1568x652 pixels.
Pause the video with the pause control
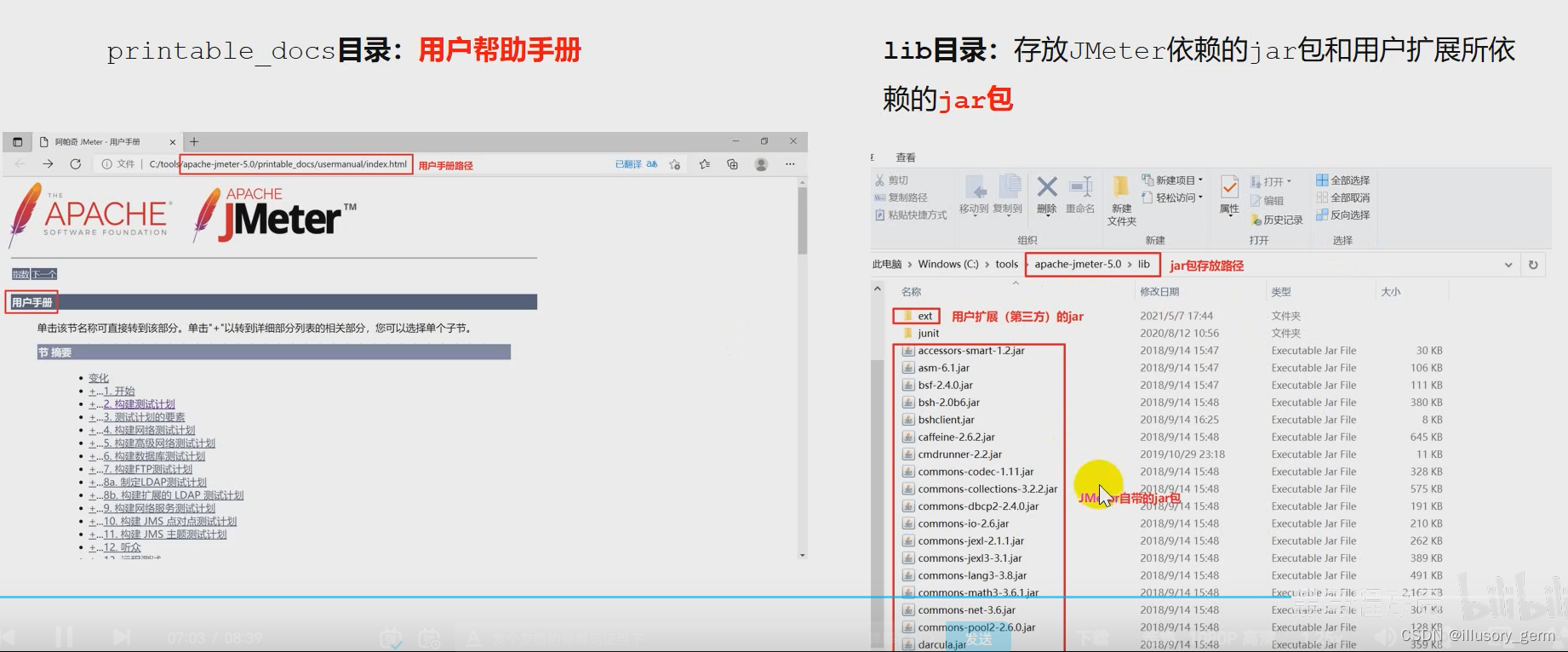(64, 637)
